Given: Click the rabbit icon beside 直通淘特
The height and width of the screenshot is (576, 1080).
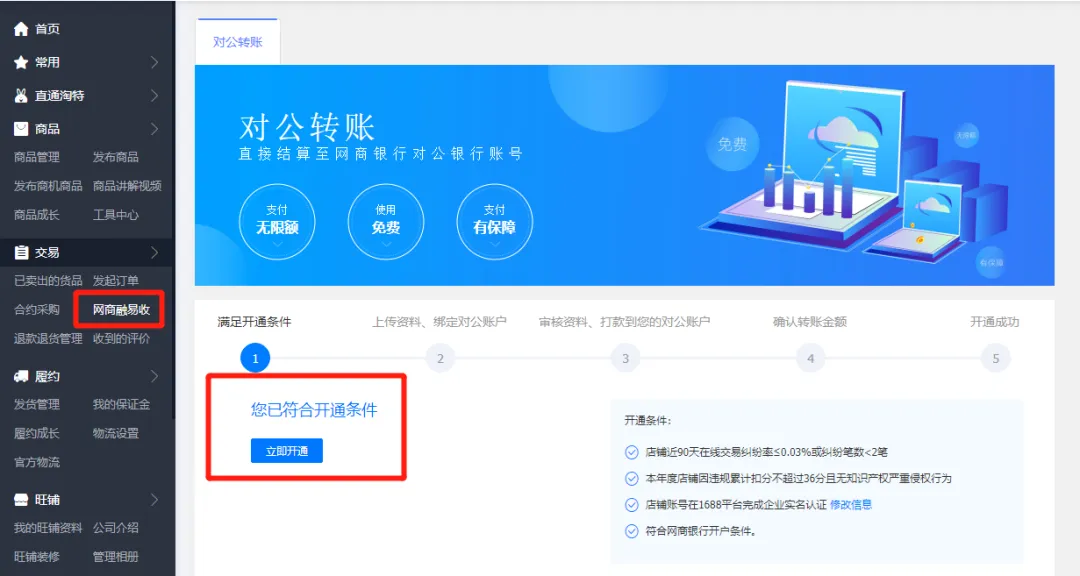Looking at the screenshot, I should [21, 96].
